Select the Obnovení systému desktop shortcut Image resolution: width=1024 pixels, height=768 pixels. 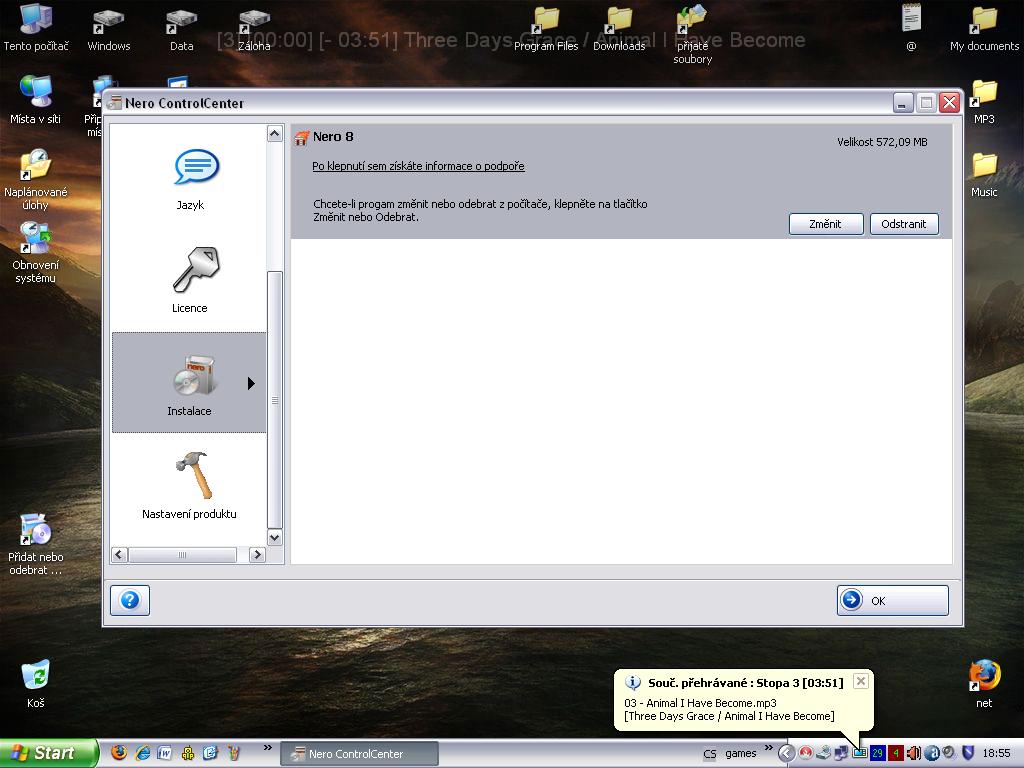tap(35, 253)
